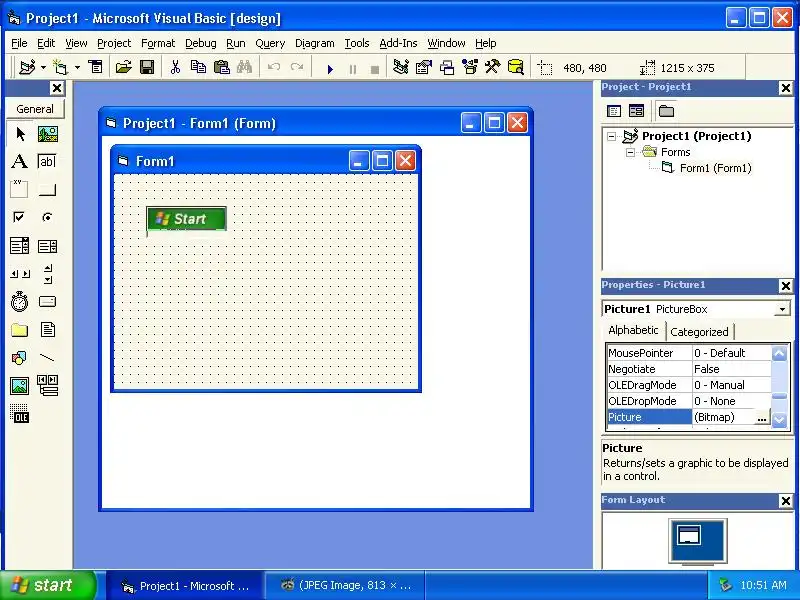The height and width of the screenshot is (600, 800).
Task: Select the DriveListBox tool in toolbox
Action: (x=47, y=302)
